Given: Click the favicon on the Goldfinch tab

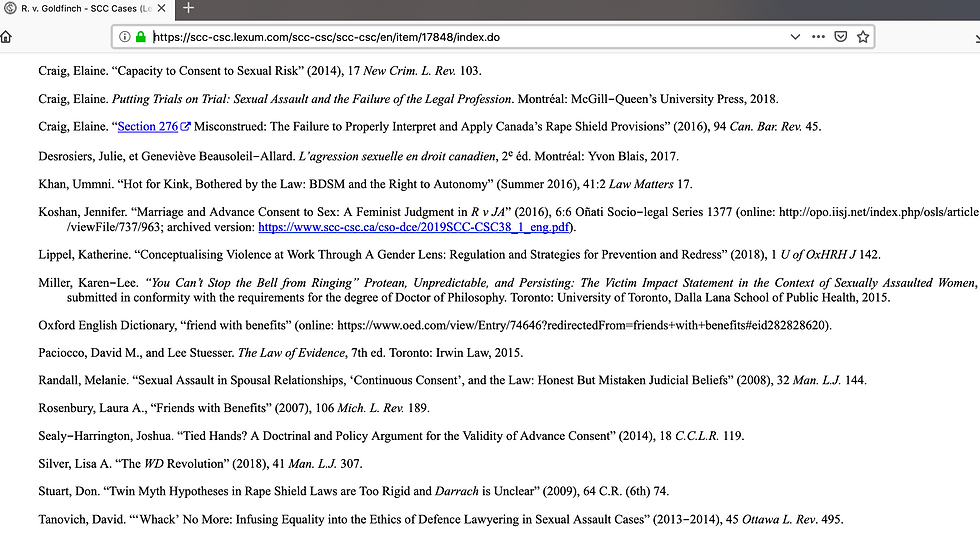Looking at the screenshot, I should (10, 8).
